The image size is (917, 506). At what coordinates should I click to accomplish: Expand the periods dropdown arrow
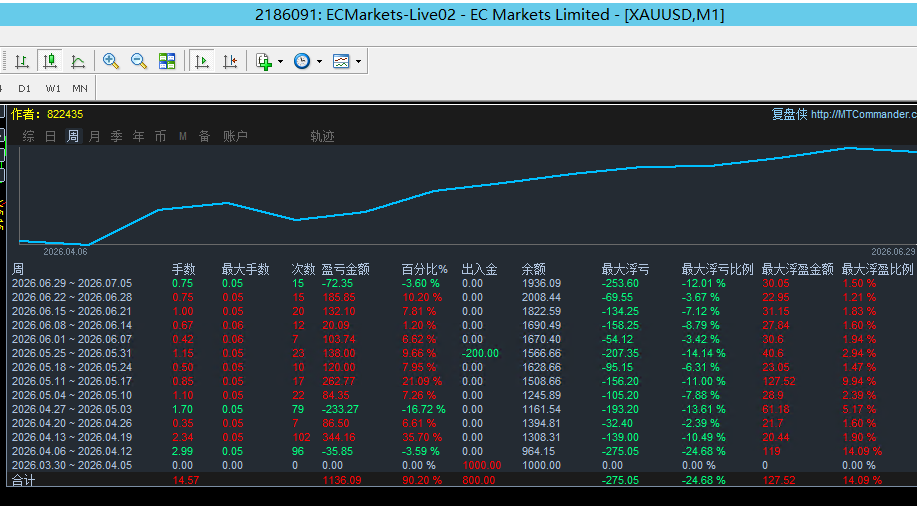pyautogui.click(x=319, y=61)
